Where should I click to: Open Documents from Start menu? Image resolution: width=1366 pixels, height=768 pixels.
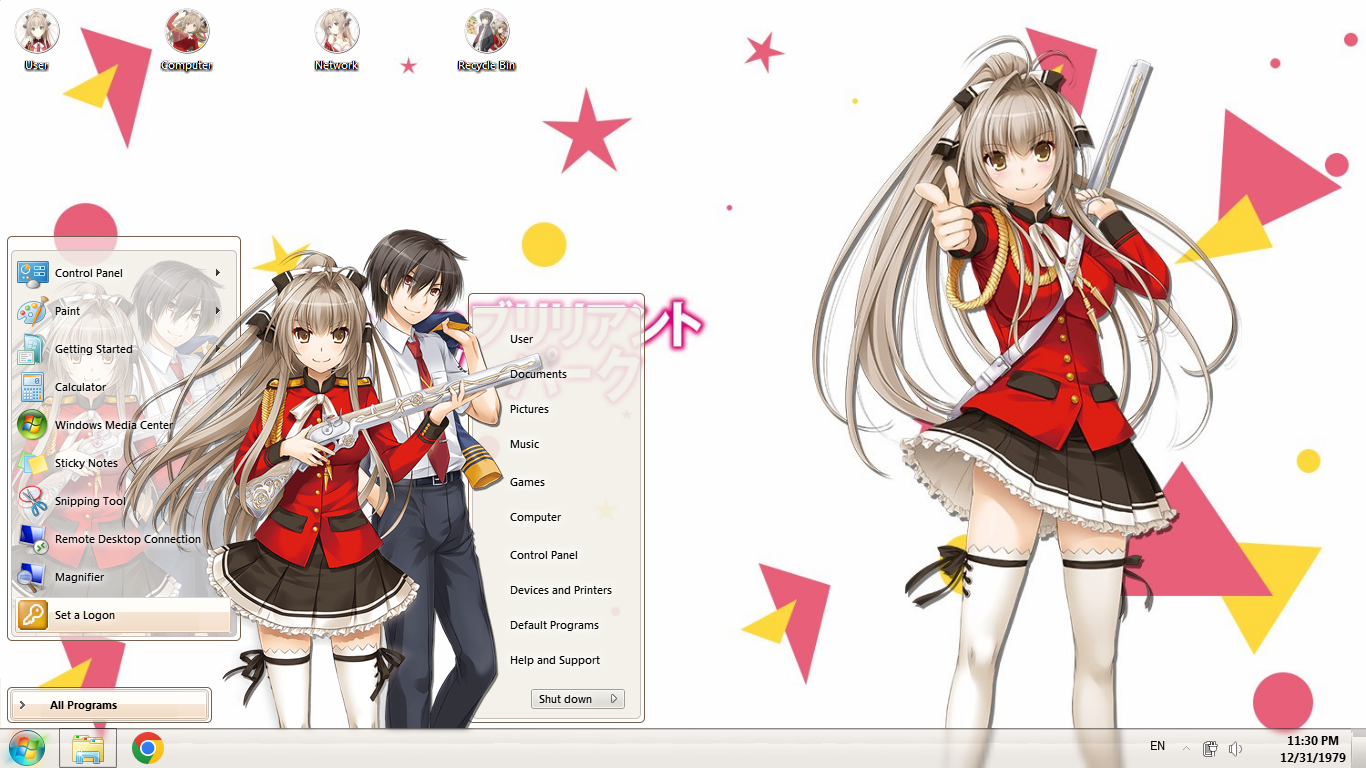pos(538,374)
